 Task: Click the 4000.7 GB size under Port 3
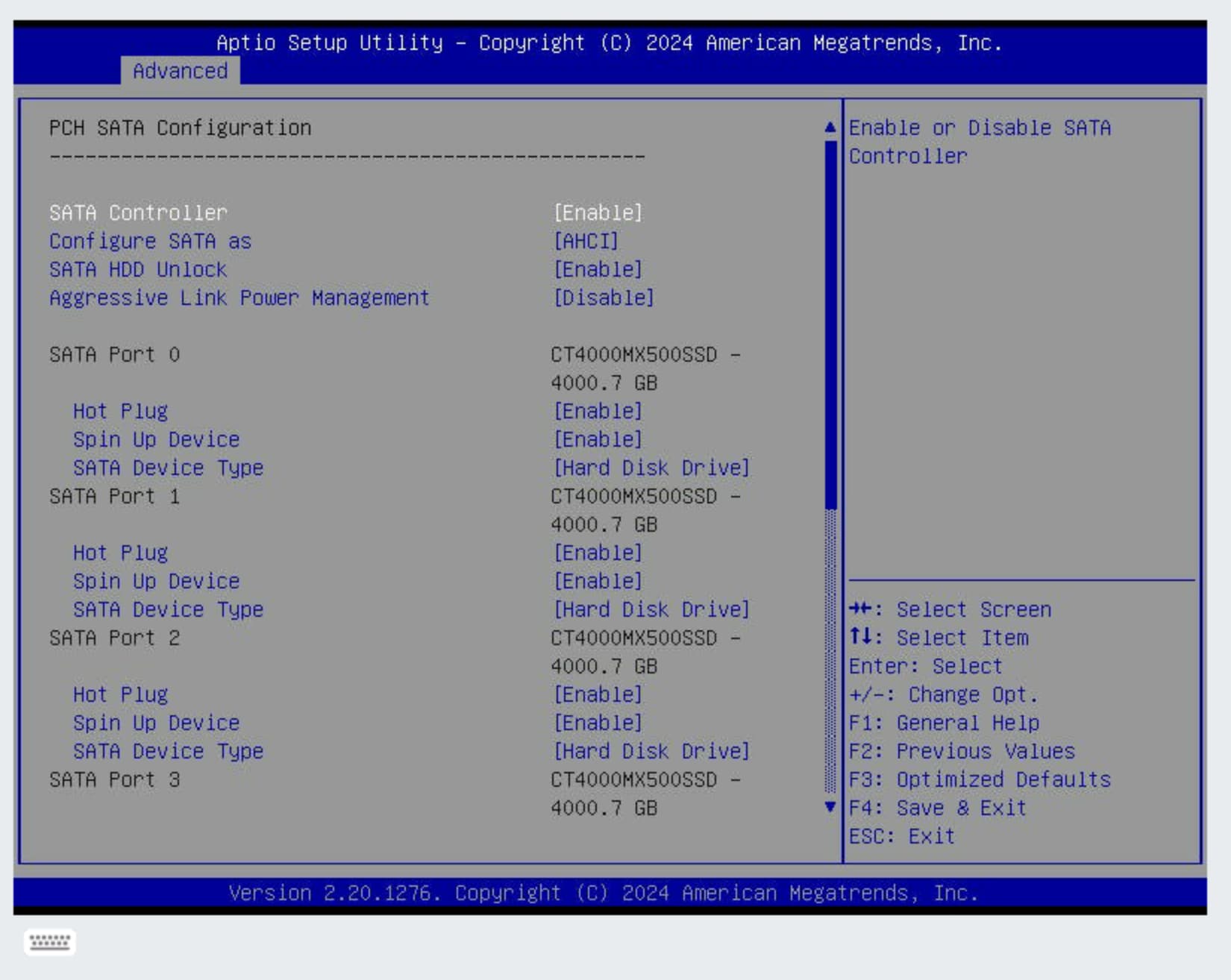tap(604, 808)
